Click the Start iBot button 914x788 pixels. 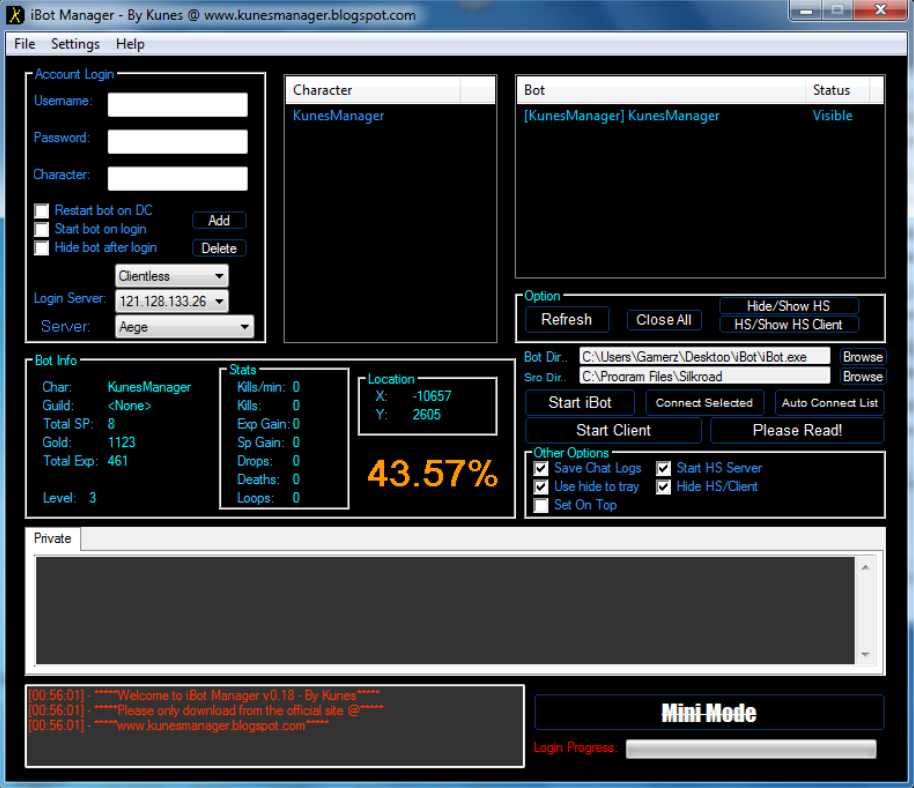(580, 403)
